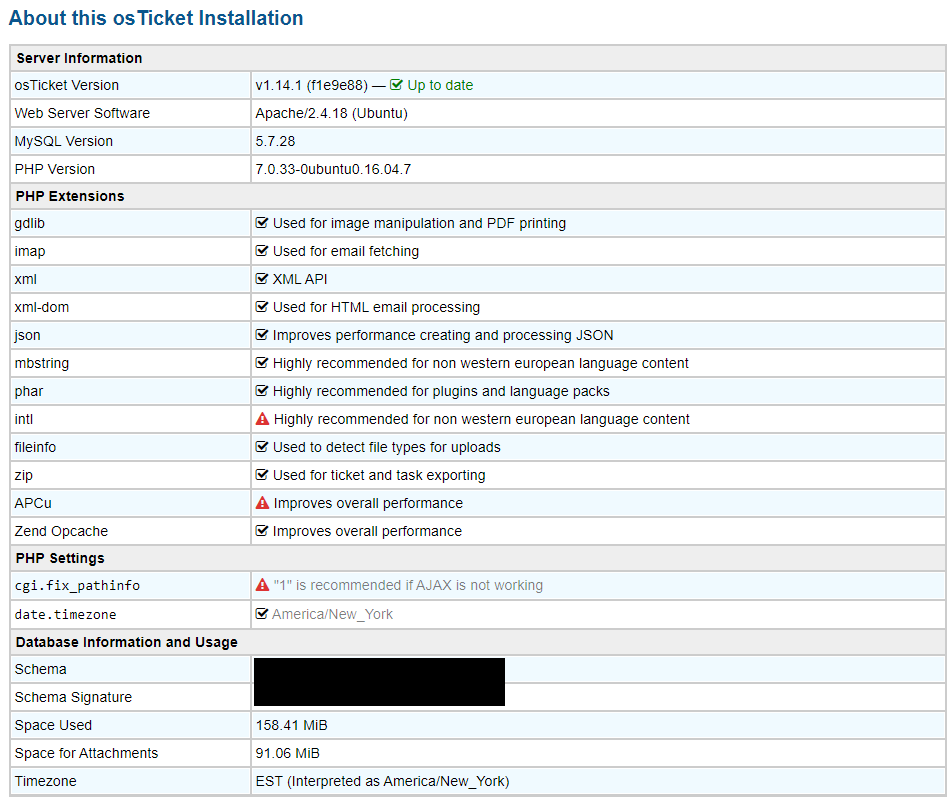Click the Up to date status link
The width and height of the screenshot is (952, 800).
pyautogui.click(x=440, y=85)
